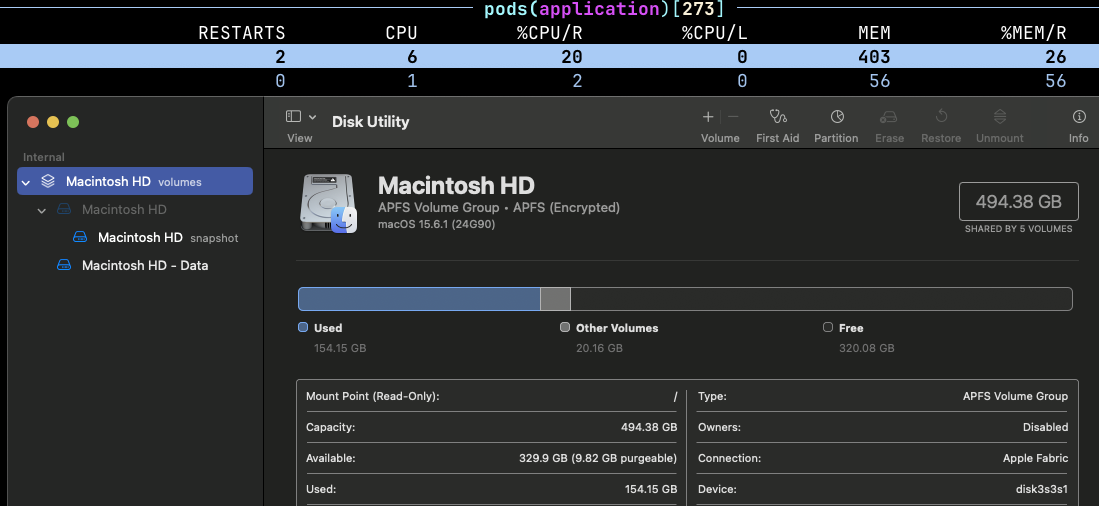Click the Used legend swatch
The width and height of the screenshot is (1099, 506).
click(303, 327)
